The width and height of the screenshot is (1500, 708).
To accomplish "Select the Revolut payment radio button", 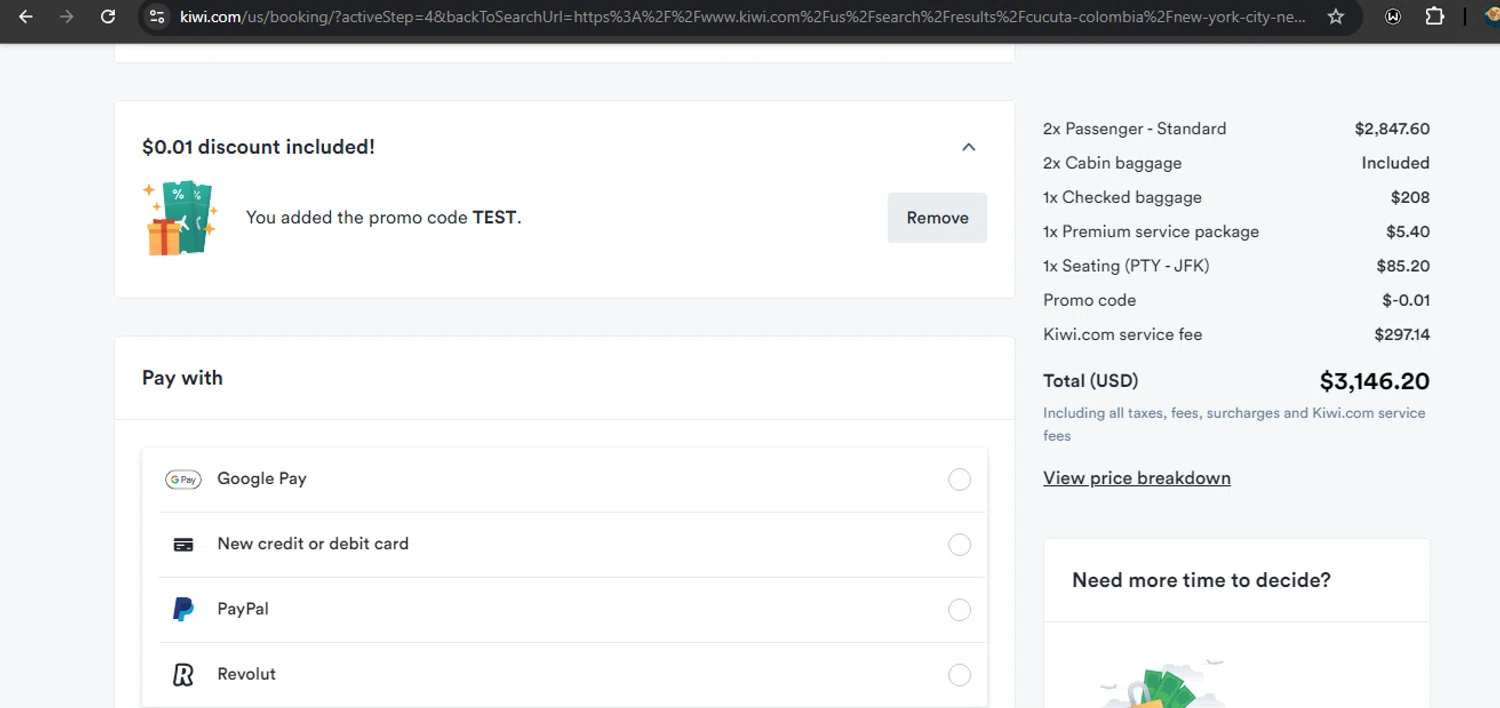I will (959, 675).
